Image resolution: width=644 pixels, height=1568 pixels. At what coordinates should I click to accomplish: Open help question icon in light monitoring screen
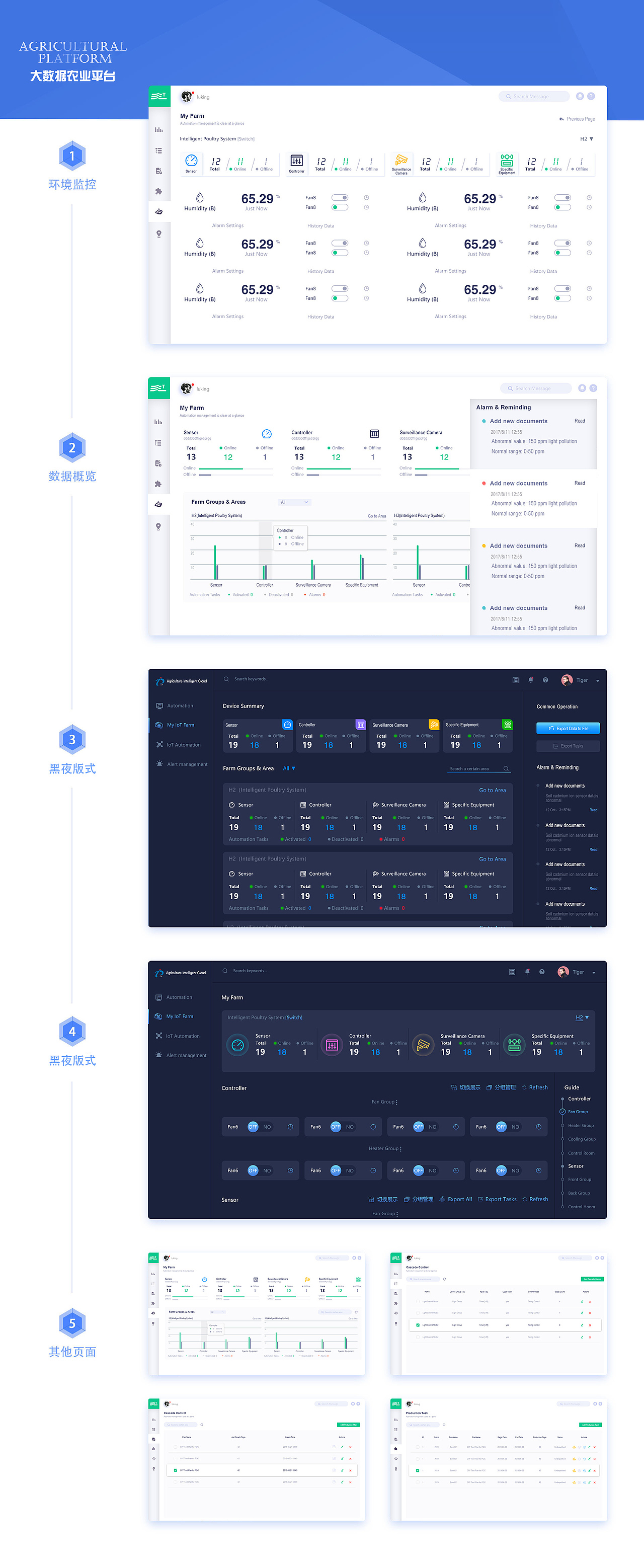click(x=591, y=96)
